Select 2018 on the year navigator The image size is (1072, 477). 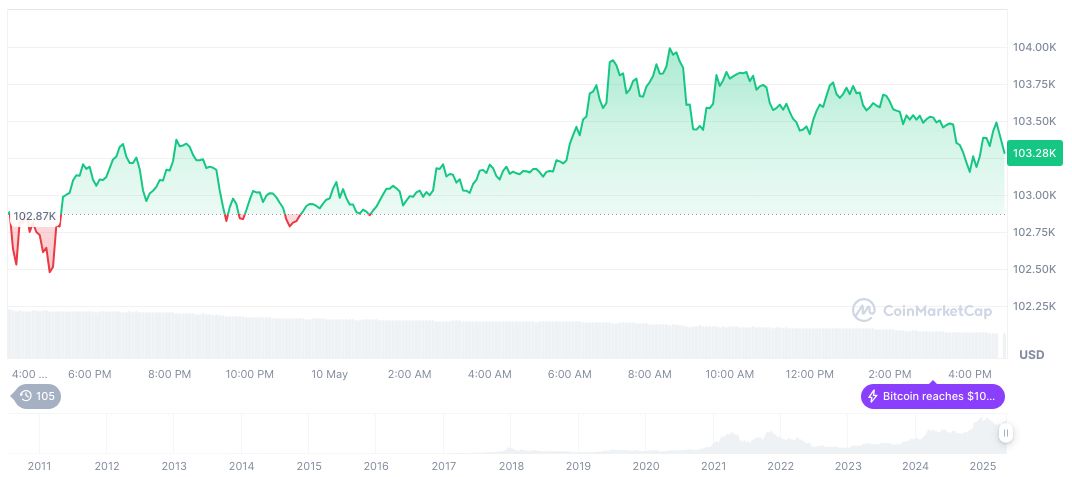click(x=511, y=466)
